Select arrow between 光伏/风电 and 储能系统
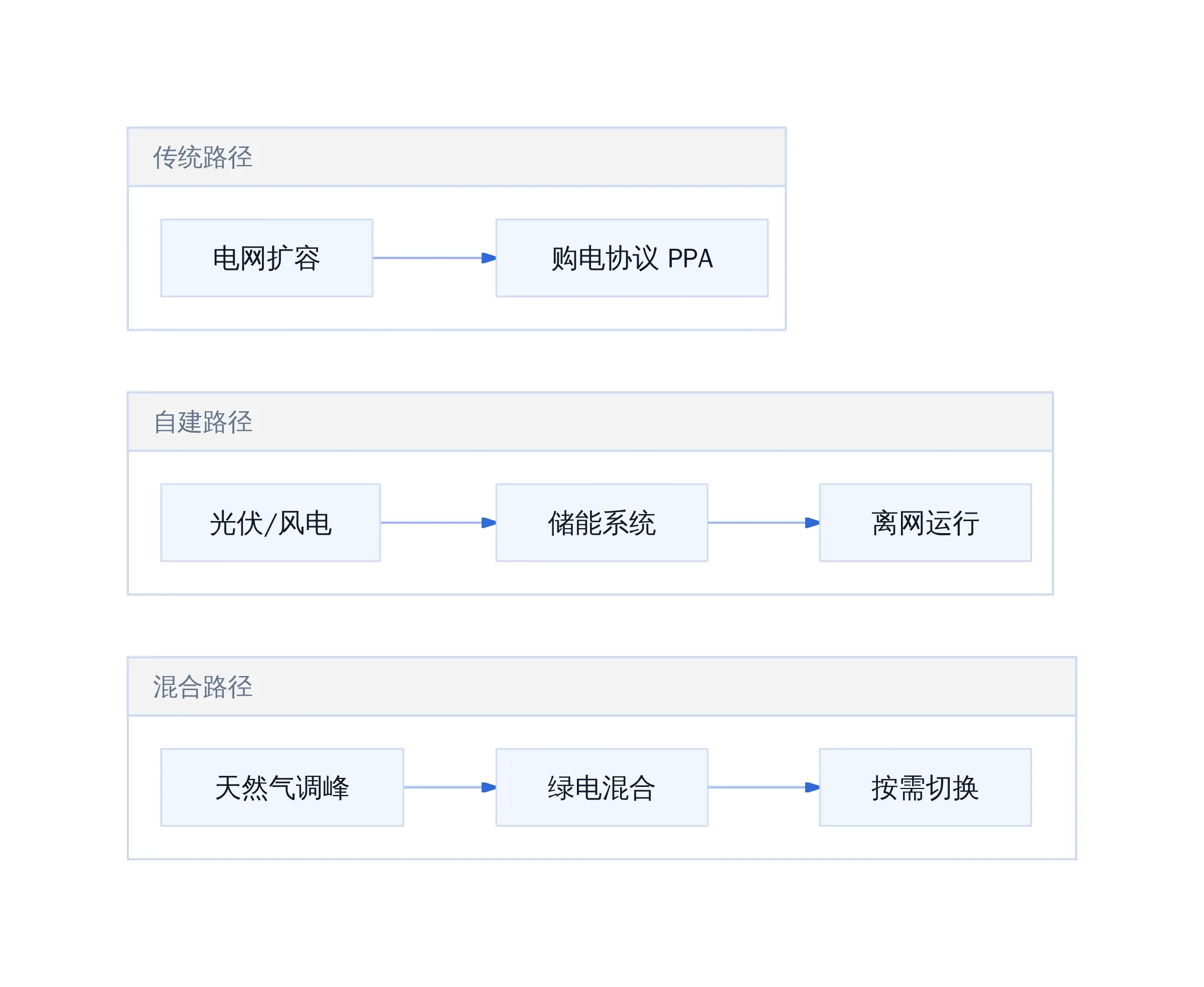1204x987 pixels. point(438,523)
